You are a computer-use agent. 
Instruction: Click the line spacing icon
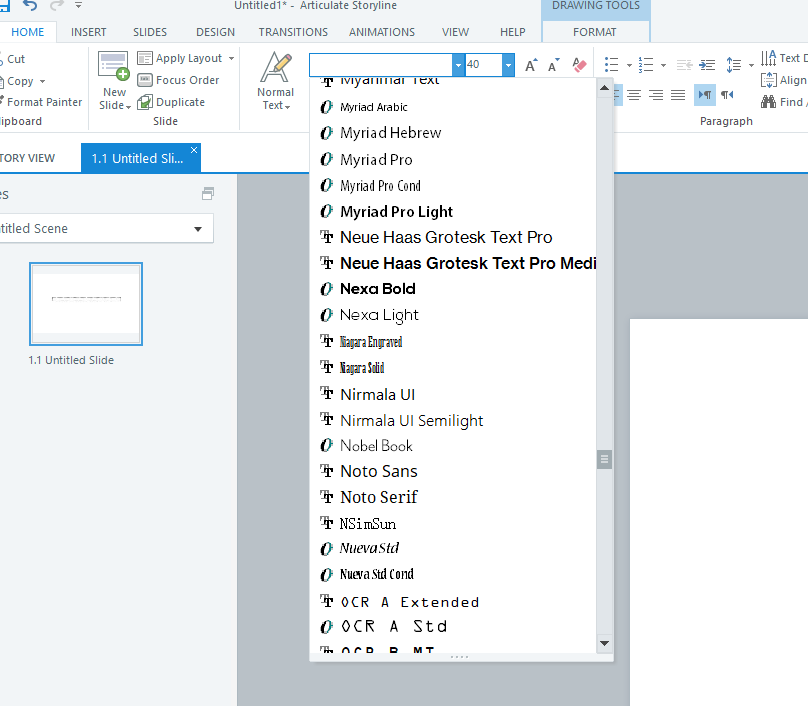(x=733, y=65)
